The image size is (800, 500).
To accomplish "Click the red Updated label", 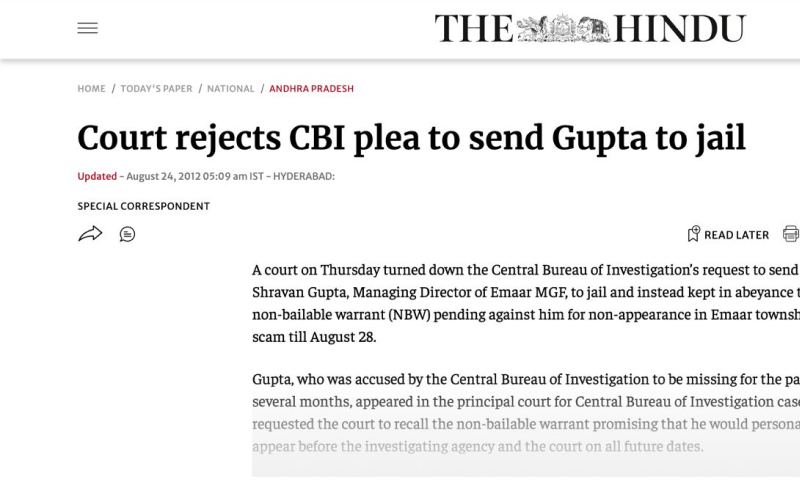I will tap(97, 177).
